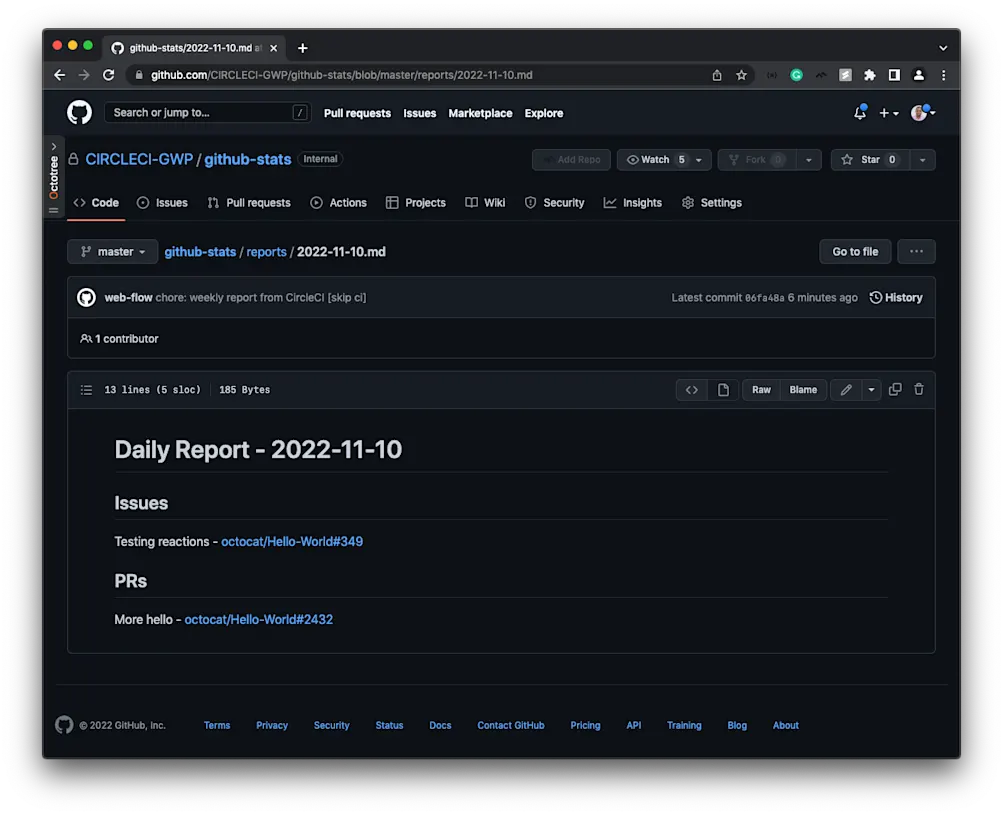The width and height of the screenshot is (1003, 815).
Task: Open the user avatar menu
Action: pos(922,113)
